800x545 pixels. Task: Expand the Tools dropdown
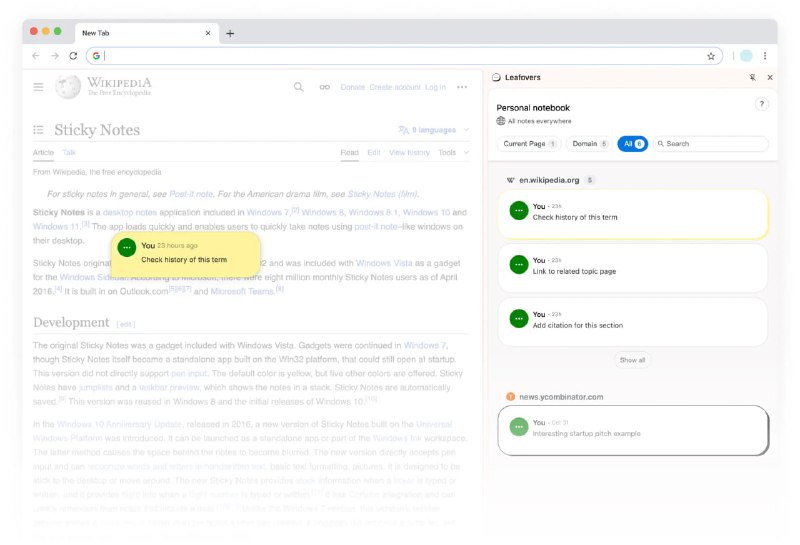(x=453, y=153)
